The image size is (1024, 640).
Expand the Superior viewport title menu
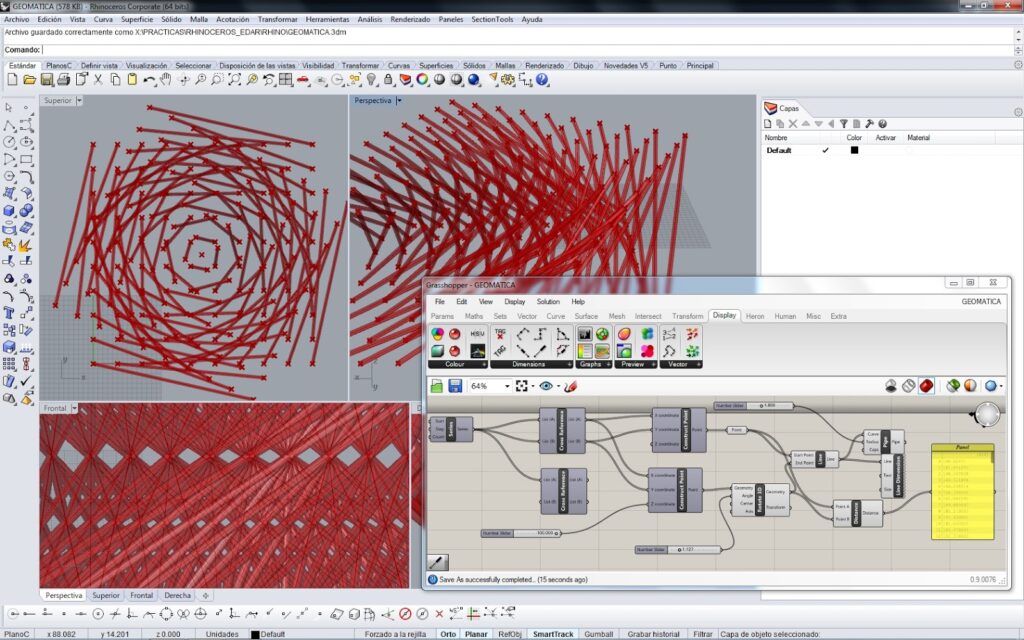[79, 101]
